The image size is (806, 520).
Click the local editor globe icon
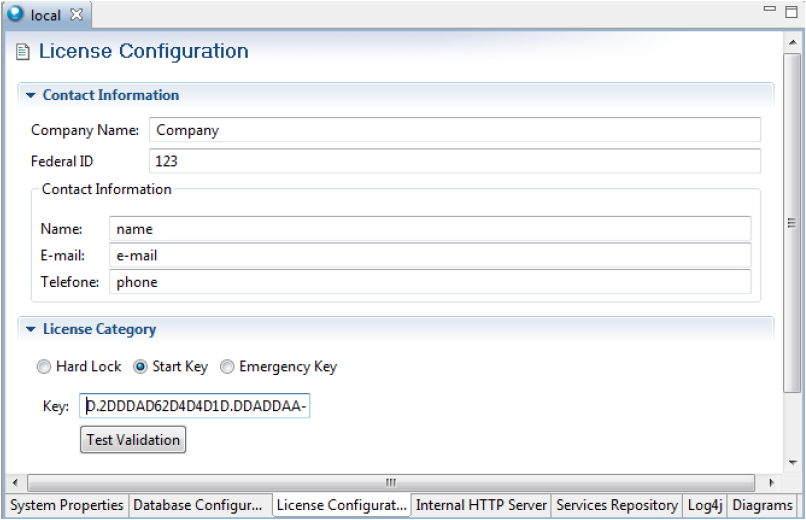tap(16, 15)
